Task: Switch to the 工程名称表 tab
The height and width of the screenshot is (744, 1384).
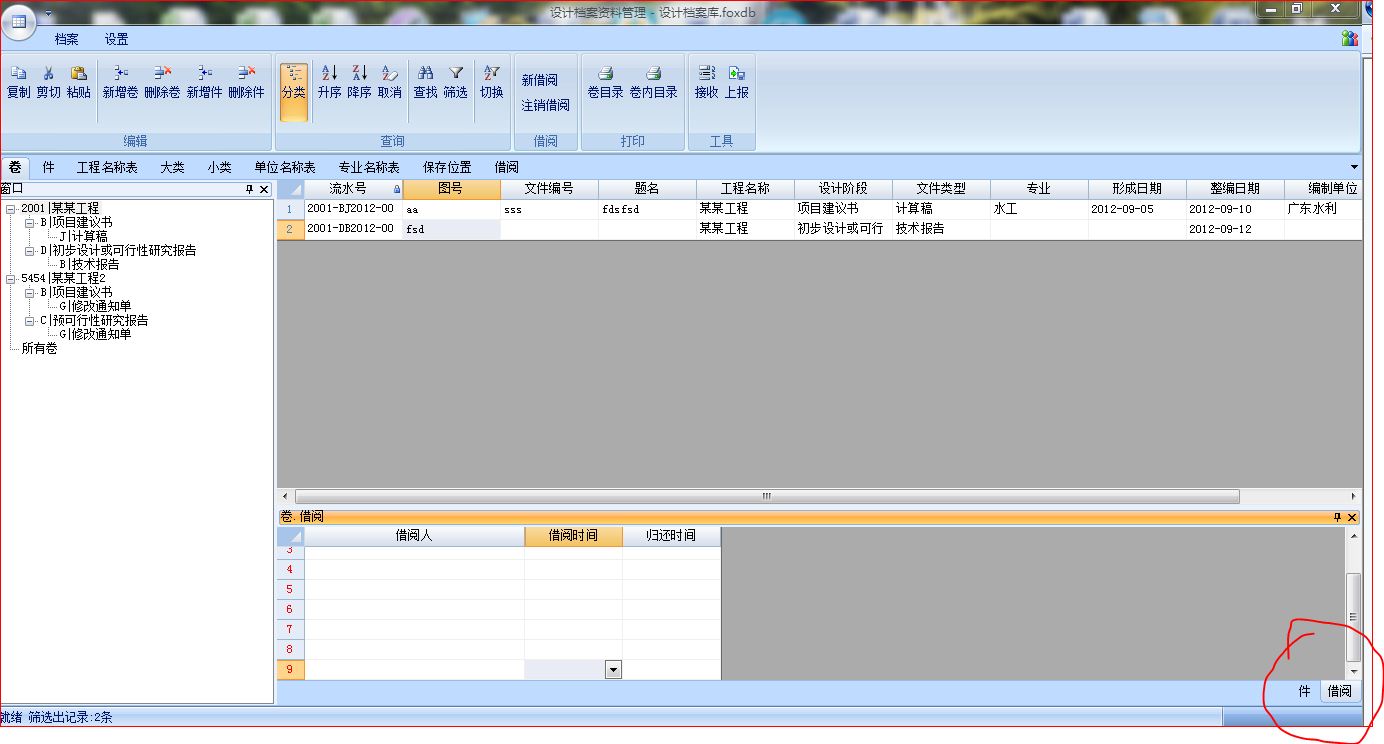Action: (107, 167)
